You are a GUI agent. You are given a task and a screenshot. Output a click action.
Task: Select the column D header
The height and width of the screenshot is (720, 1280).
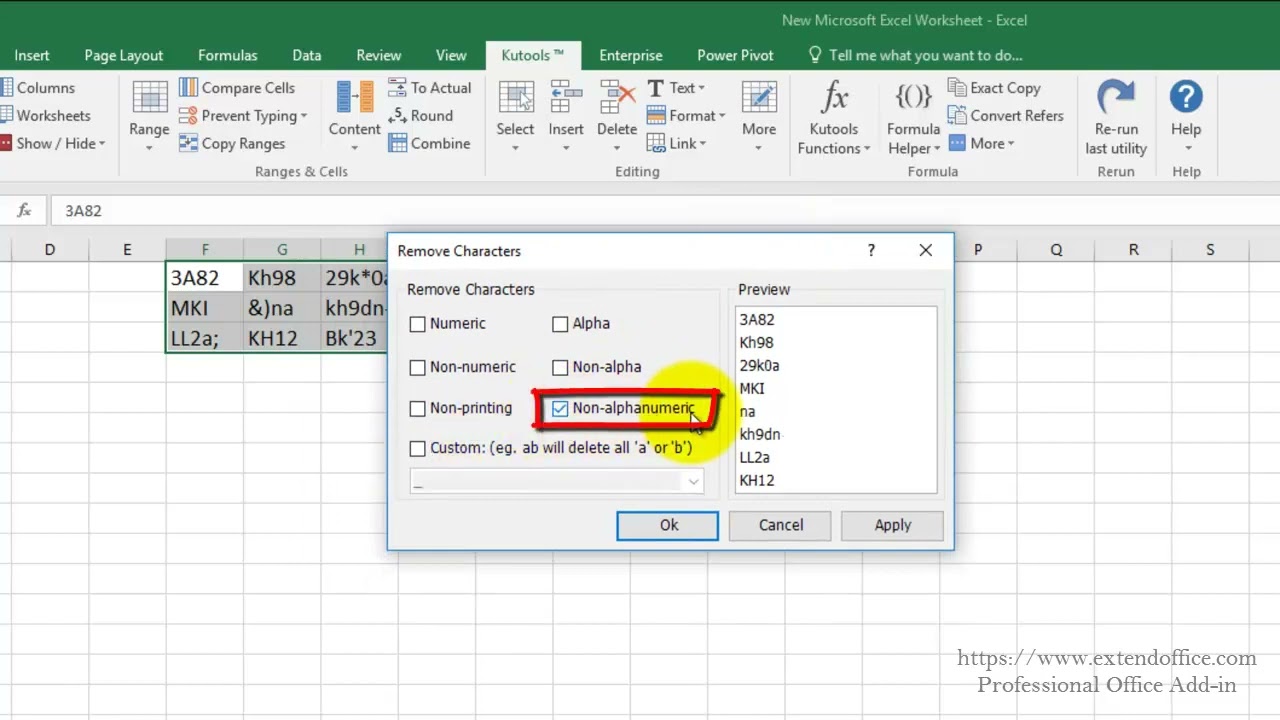coord(50,250)
